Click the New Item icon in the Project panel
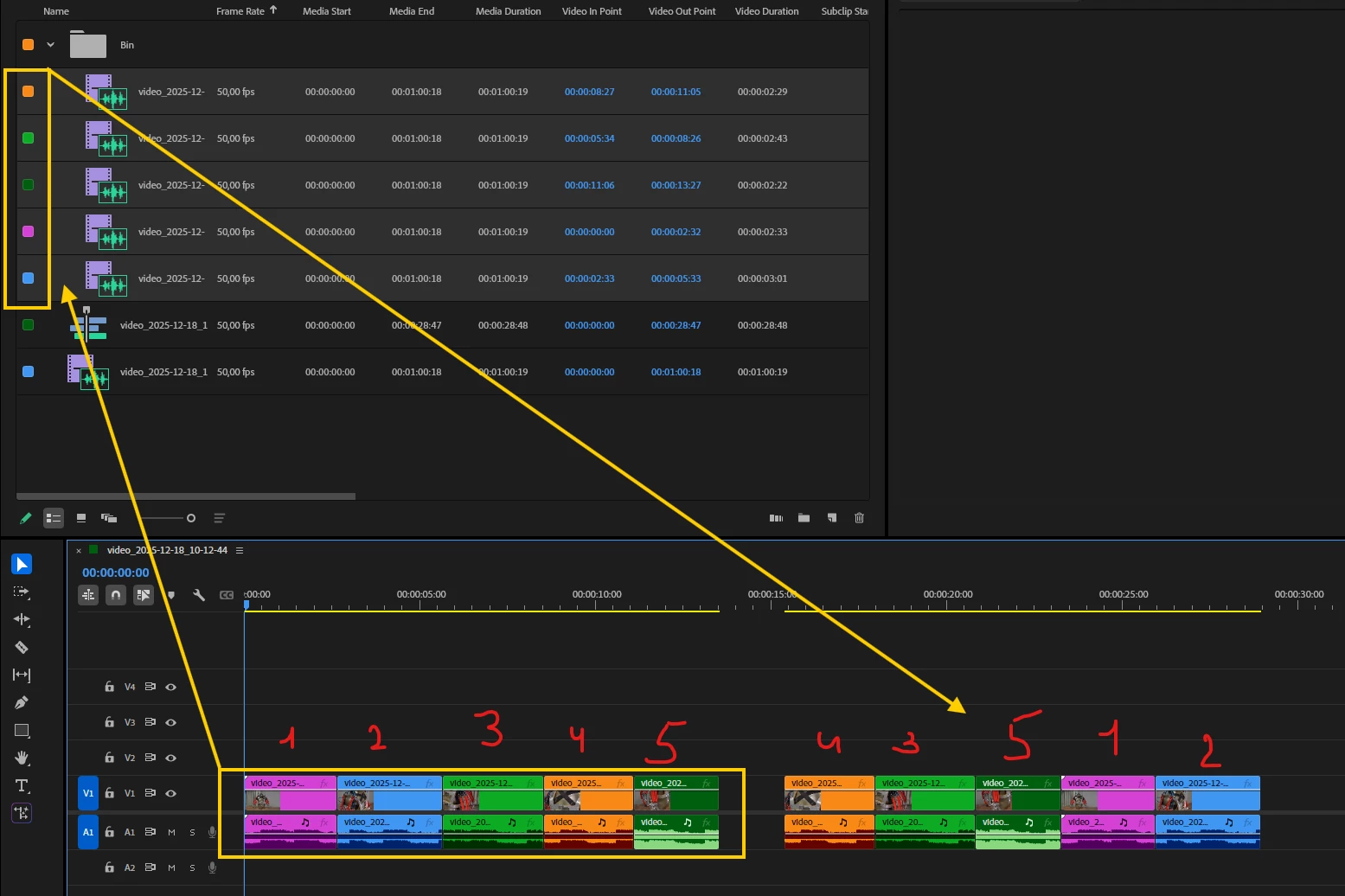The width and height of the screenshot is (1345, 896). (x=831, y=518)
